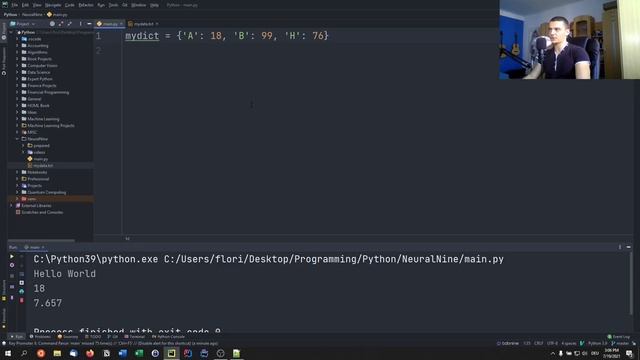Click the PyCharm application icon in the title bar
This screenshot has height=360, width=640.
(x=5, y=5)
